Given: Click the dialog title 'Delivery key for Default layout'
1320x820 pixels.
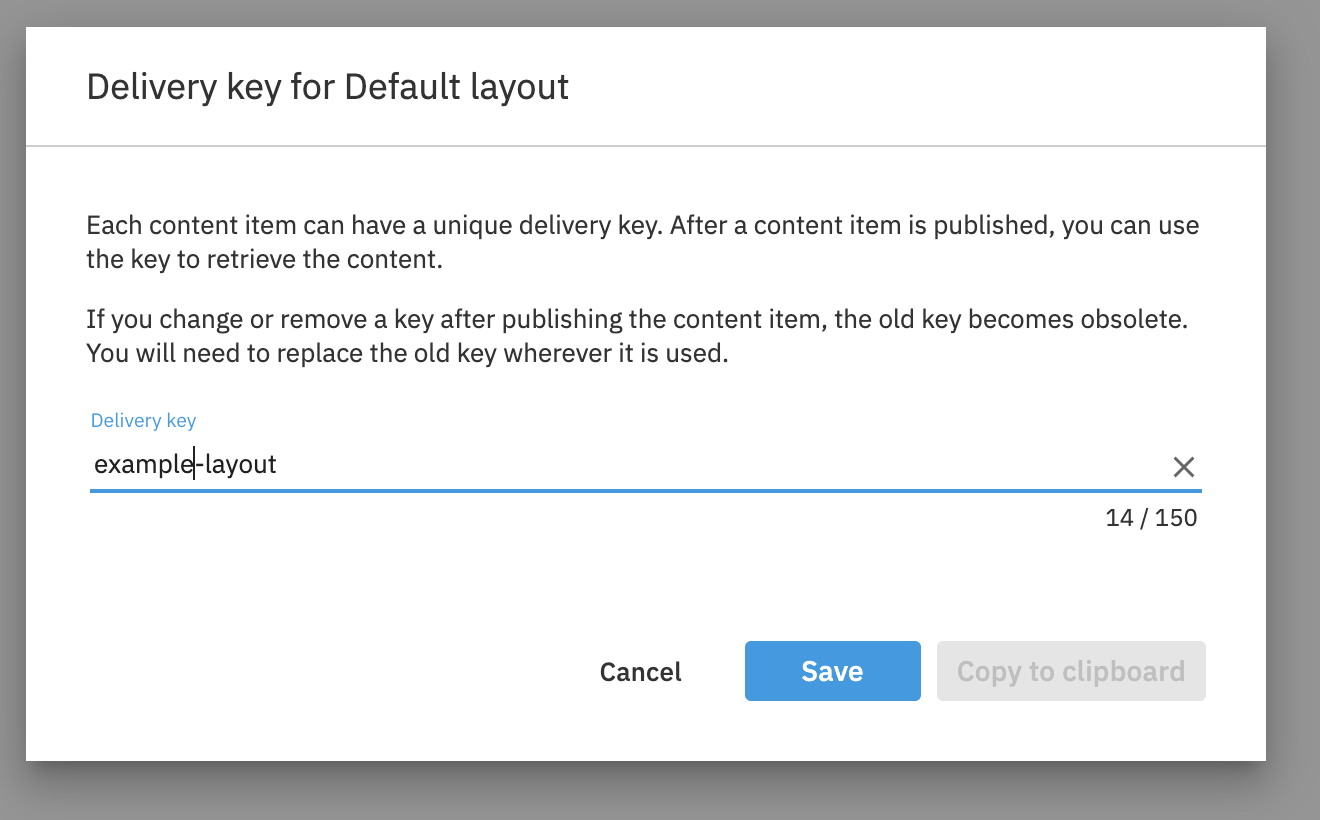Looking at the screenshot, I should (327, 87).
